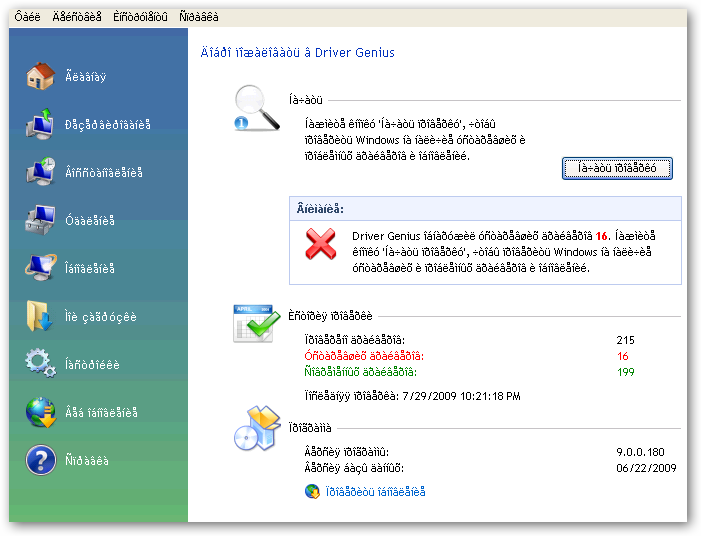Click the calendar with green checkmark icon

click(x=257, y=323)
